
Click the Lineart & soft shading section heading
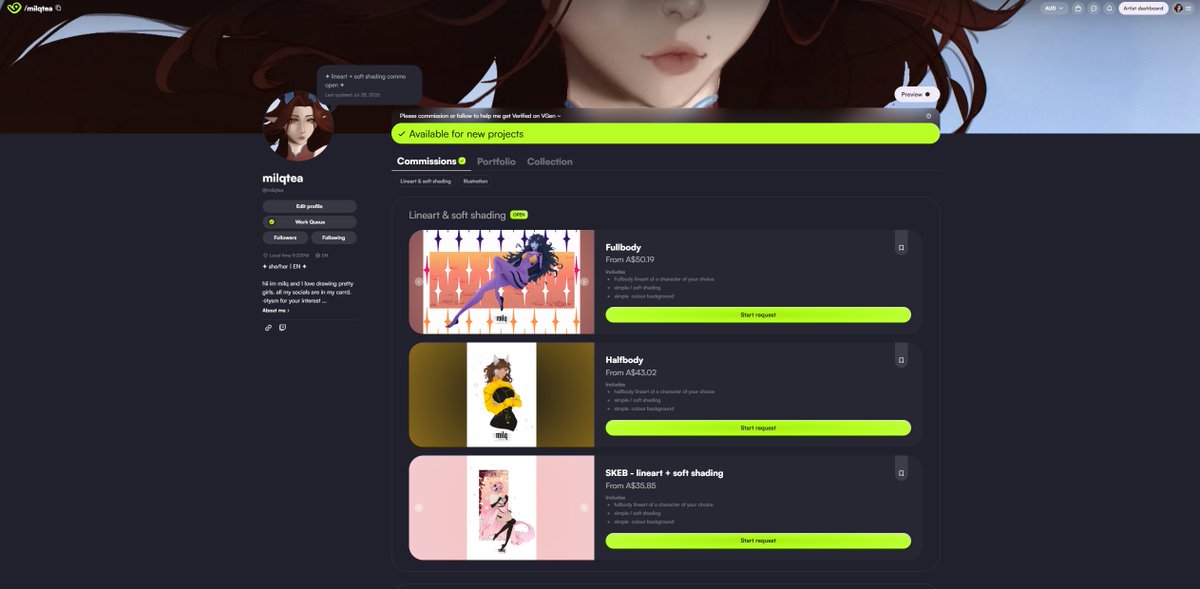(x=457, y=215)
